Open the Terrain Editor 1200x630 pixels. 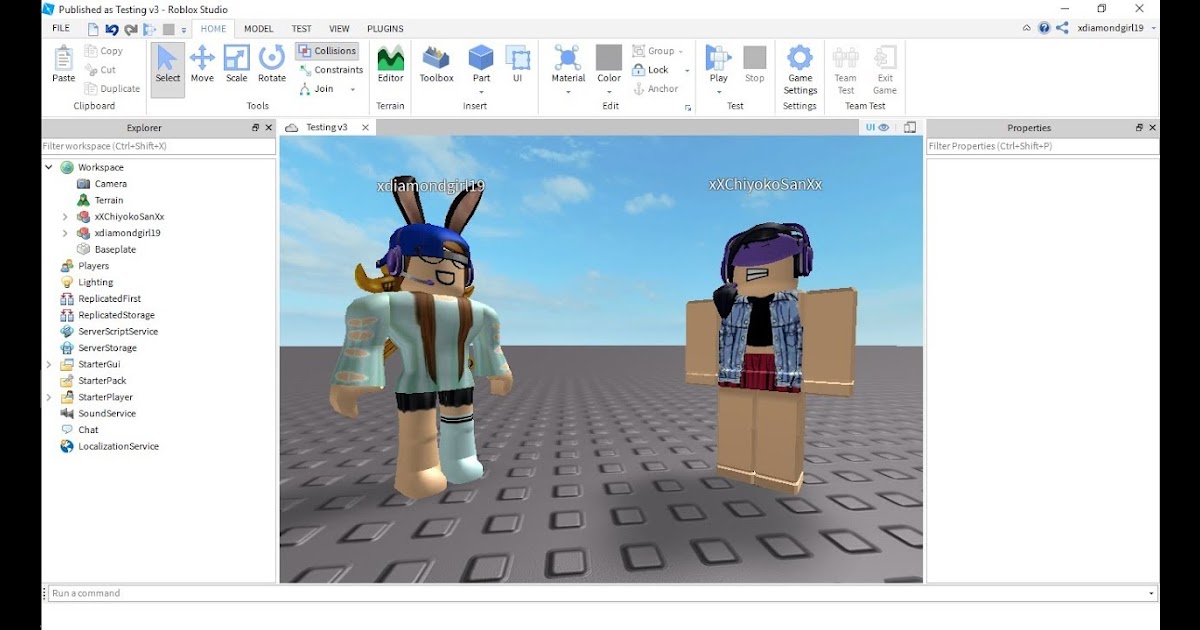point(391,64)
